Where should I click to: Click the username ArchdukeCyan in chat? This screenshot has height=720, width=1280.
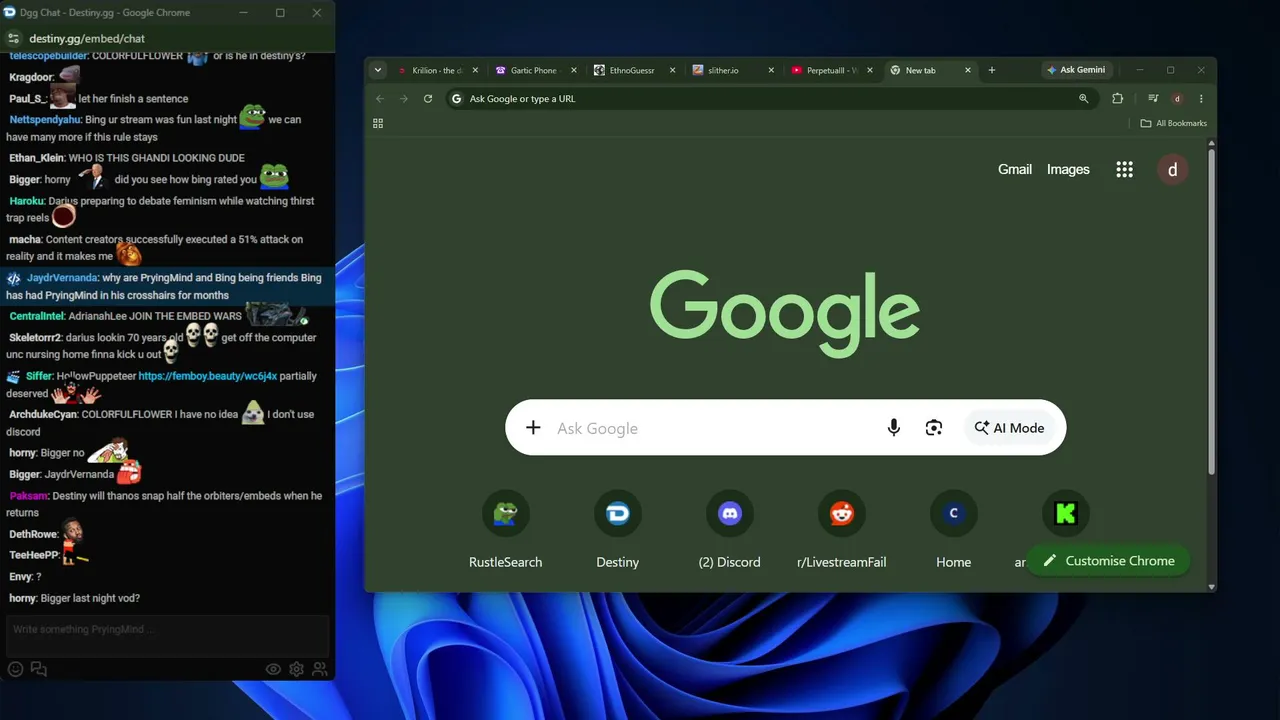(x=43, y=414)
